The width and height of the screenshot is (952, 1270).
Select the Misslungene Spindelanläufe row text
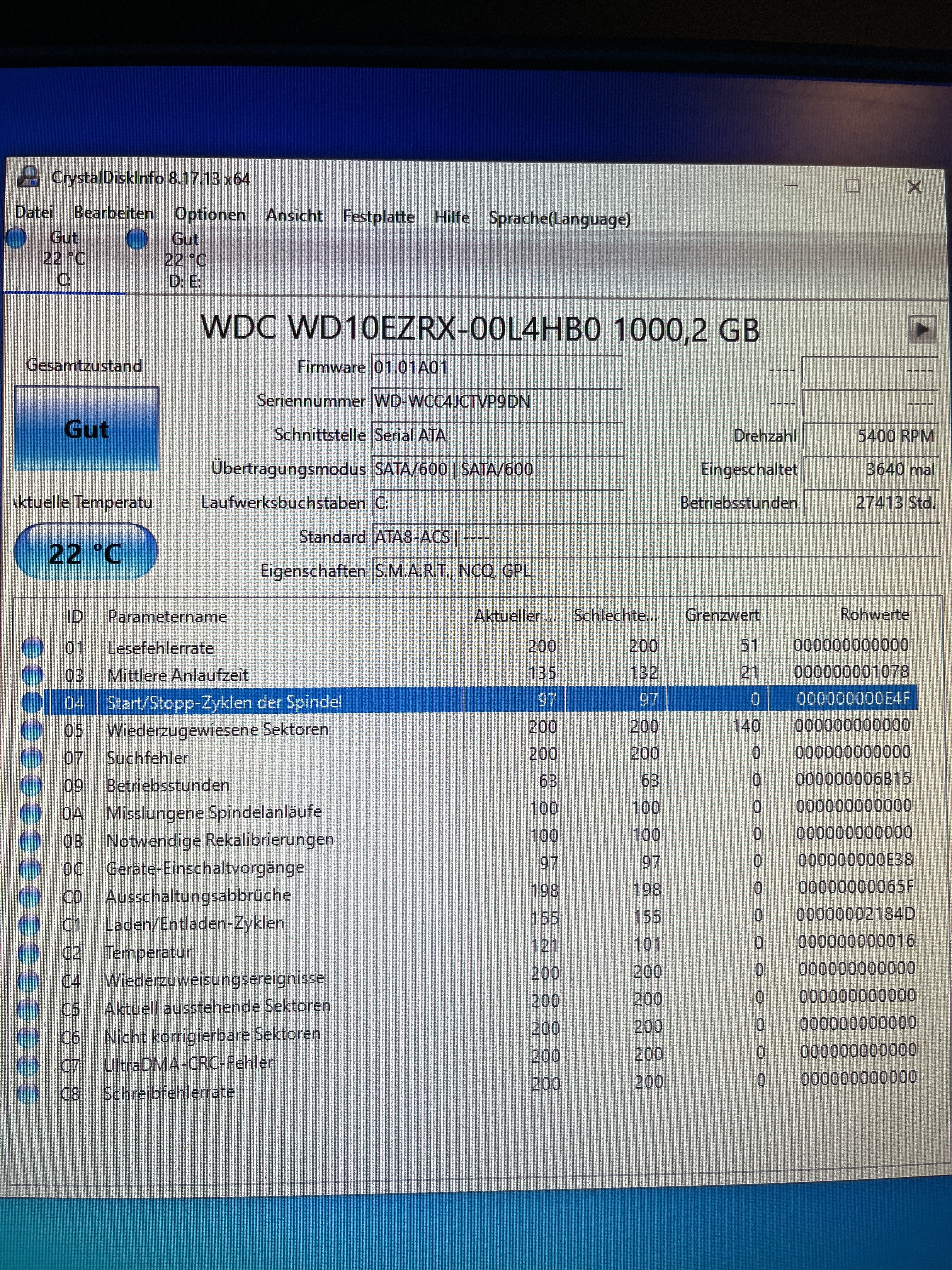213,812
